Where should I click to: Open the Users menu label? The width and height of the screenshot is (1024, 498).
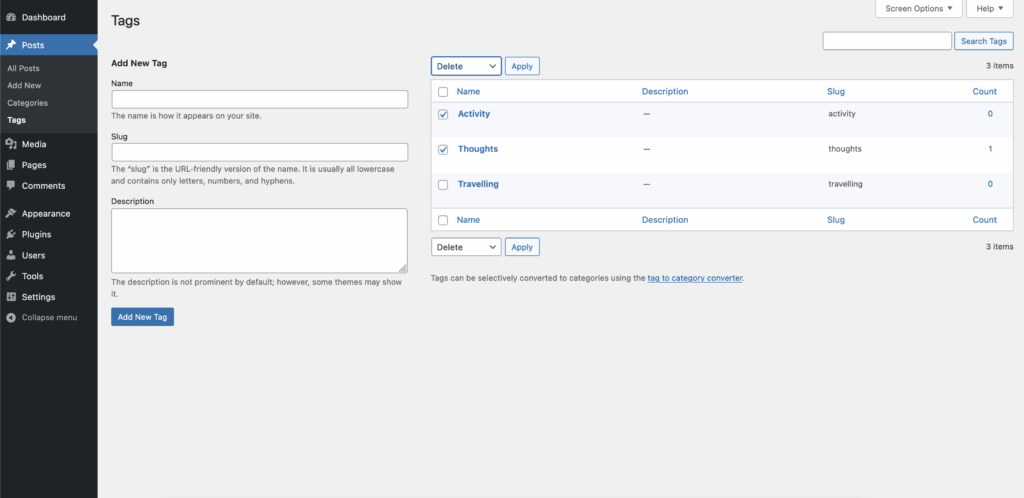33,255
